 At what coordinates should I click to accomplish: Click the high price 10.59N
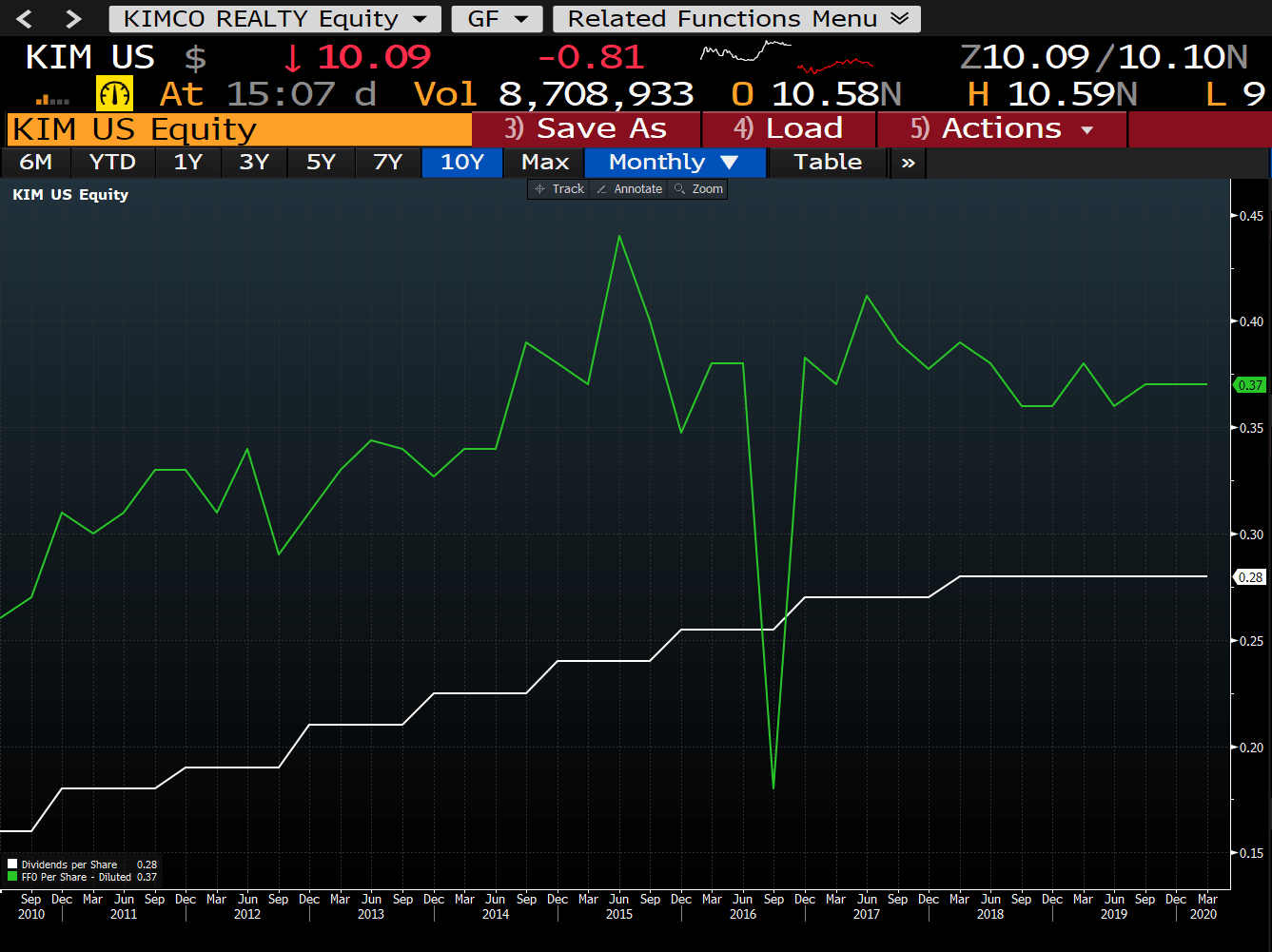tap(1072, 94)
